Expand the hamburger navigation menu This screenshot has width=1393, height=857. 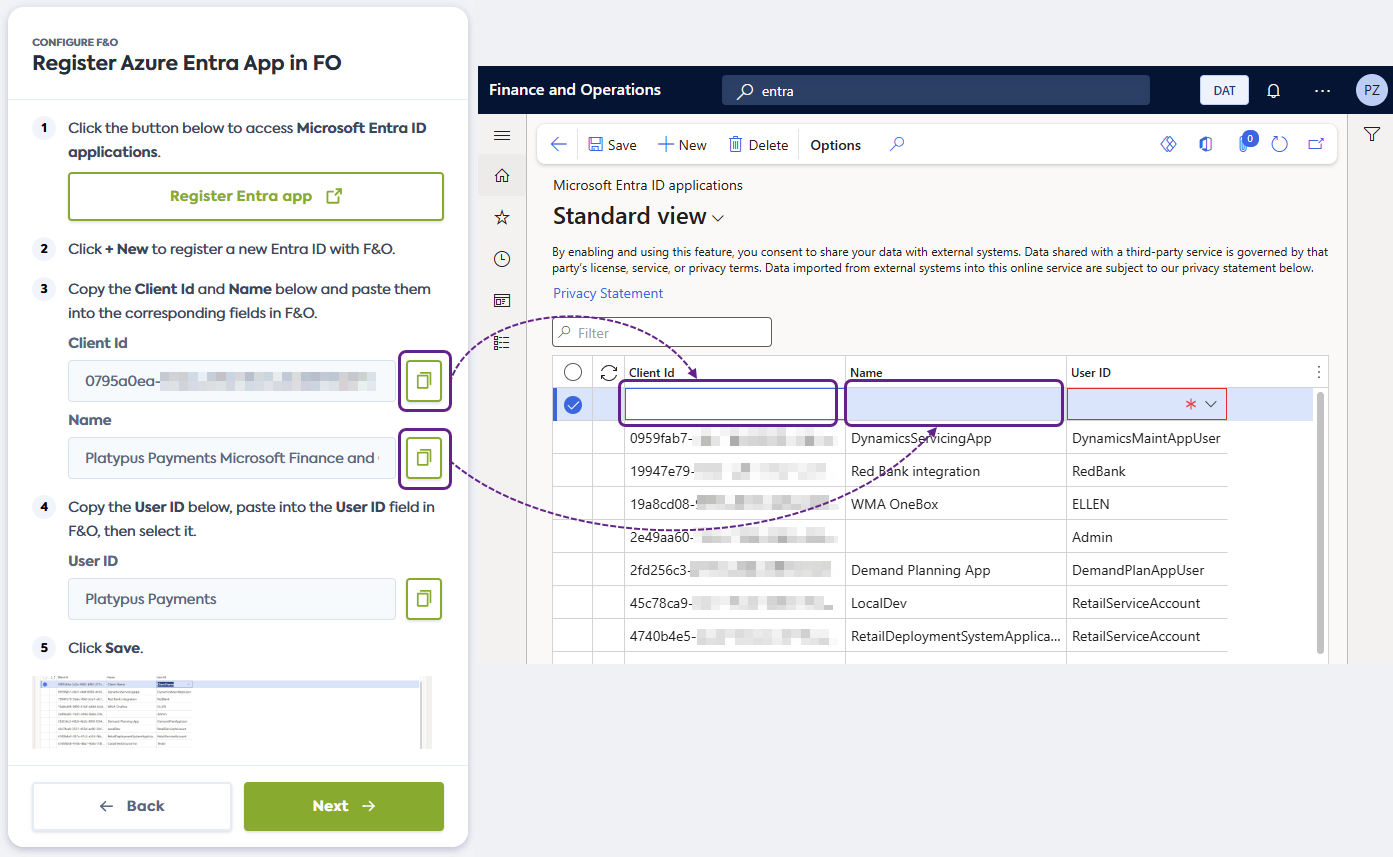tap(502, 136)
